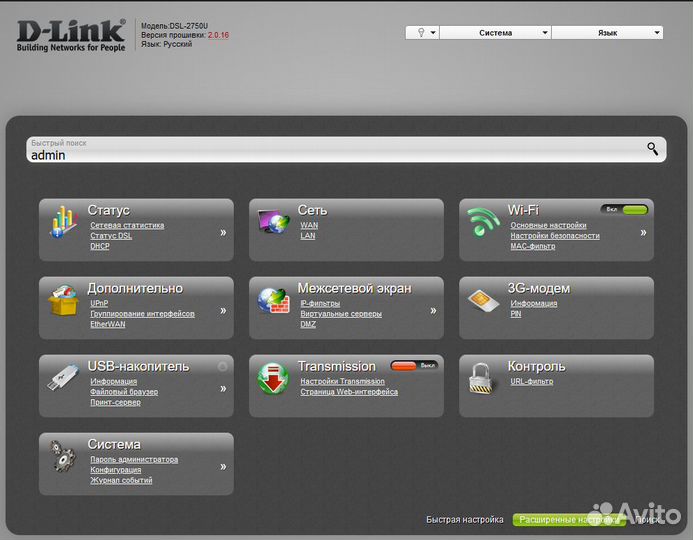
Task: Open the Сеть tile heading
Action: pos(312,210)
